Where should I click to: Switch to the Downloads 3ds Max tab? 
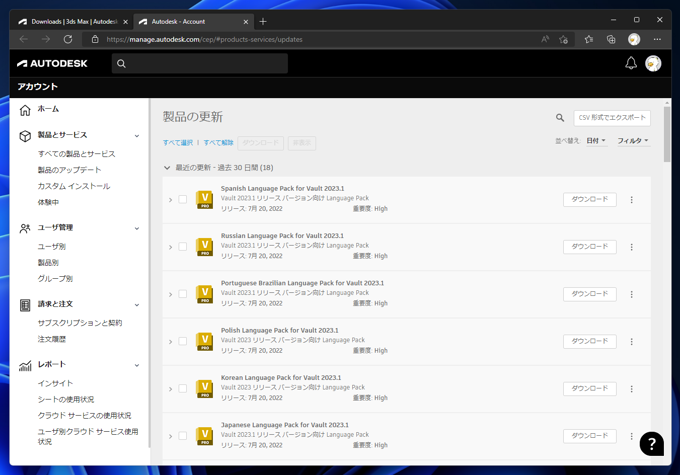click(73, 22)
